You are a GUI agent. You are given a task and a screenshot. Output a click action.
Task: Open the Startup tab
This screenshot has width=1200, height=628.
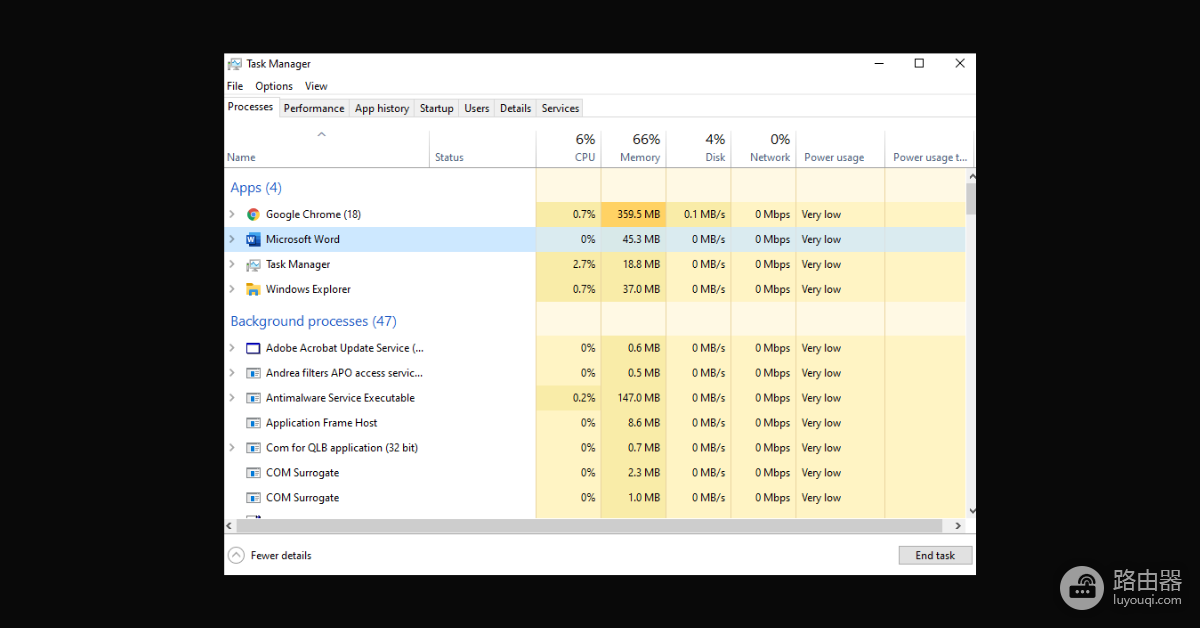pyautogui.click(x=437, y=108)
